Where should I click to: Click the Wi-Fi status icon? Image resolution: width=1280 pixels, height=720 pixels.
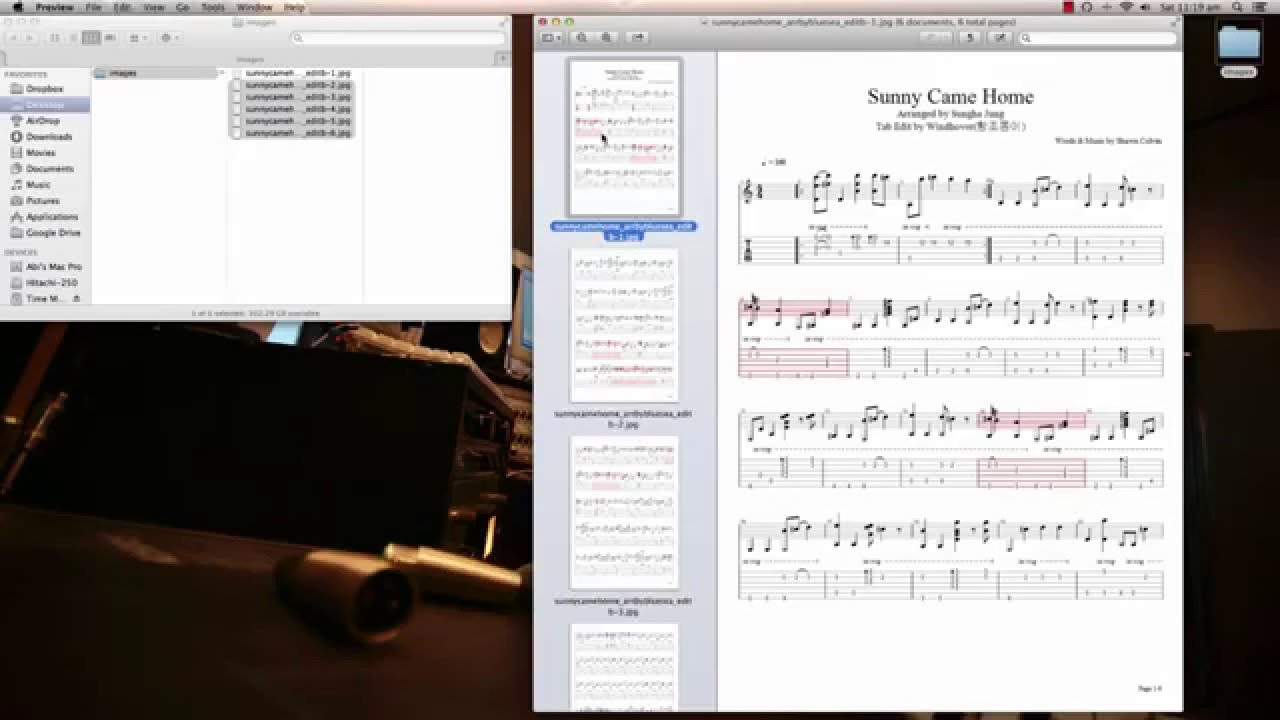pos(1127,7)
